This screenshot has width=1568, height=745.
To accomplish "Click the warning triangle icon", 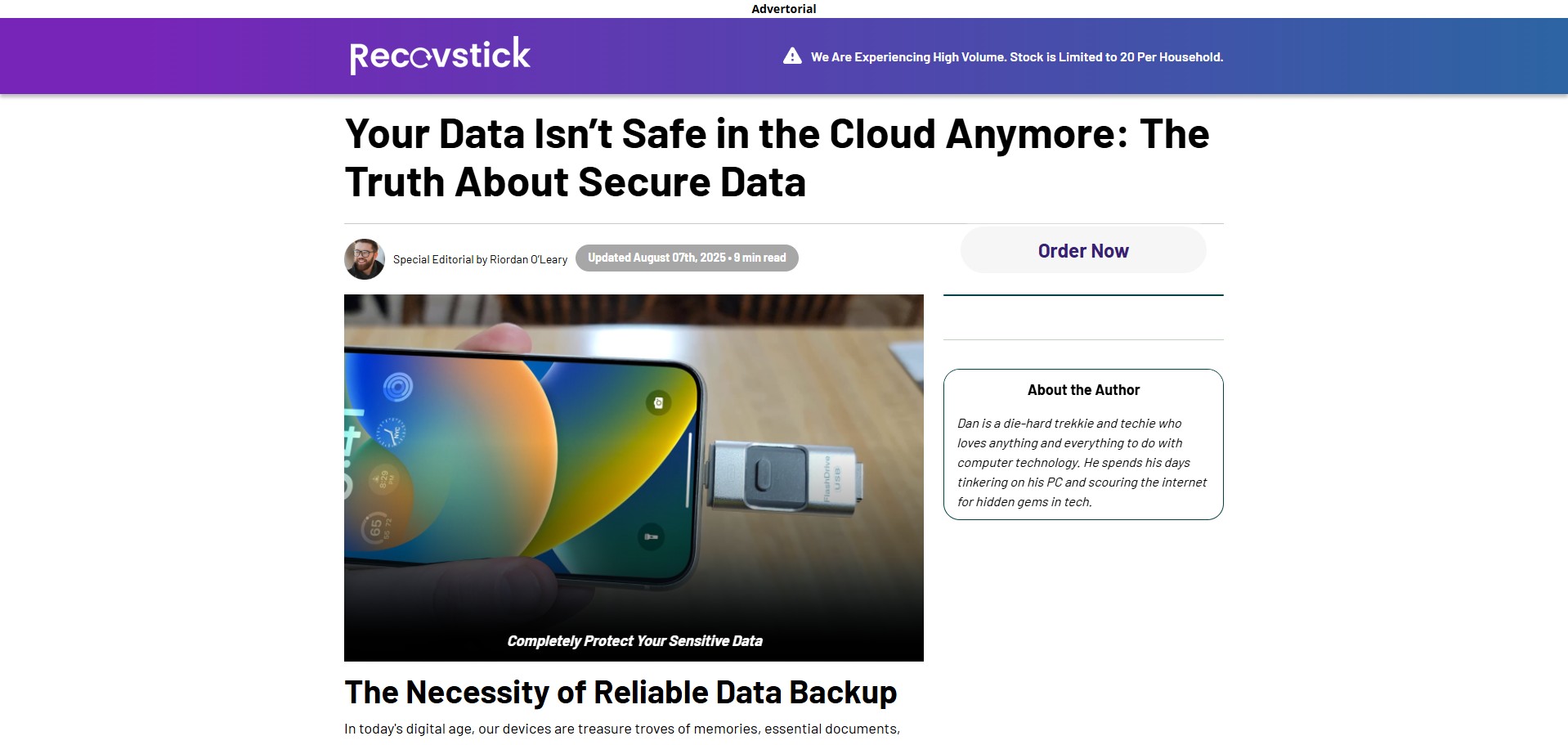I will (x=792, y=56).
